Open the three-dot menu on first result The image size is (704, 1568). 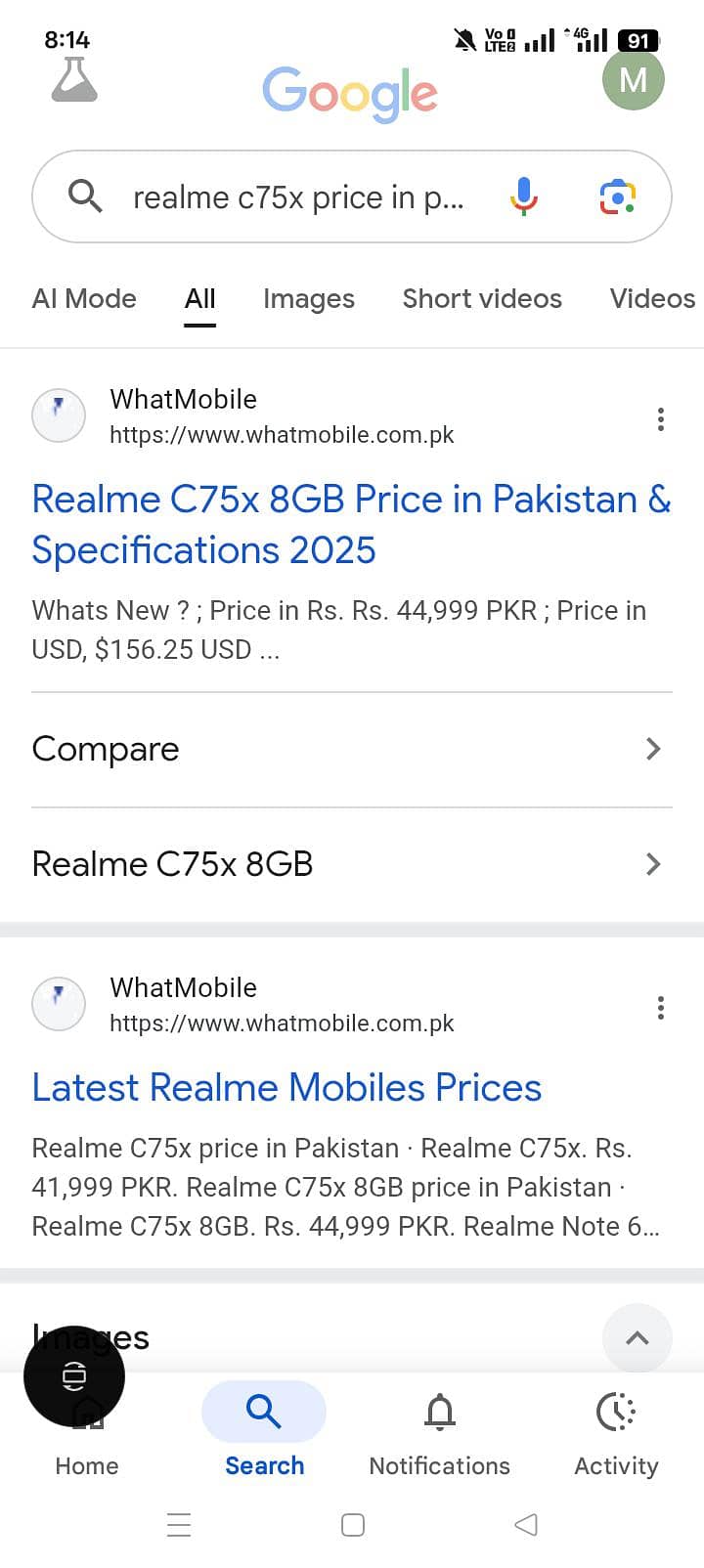point(661,418)
